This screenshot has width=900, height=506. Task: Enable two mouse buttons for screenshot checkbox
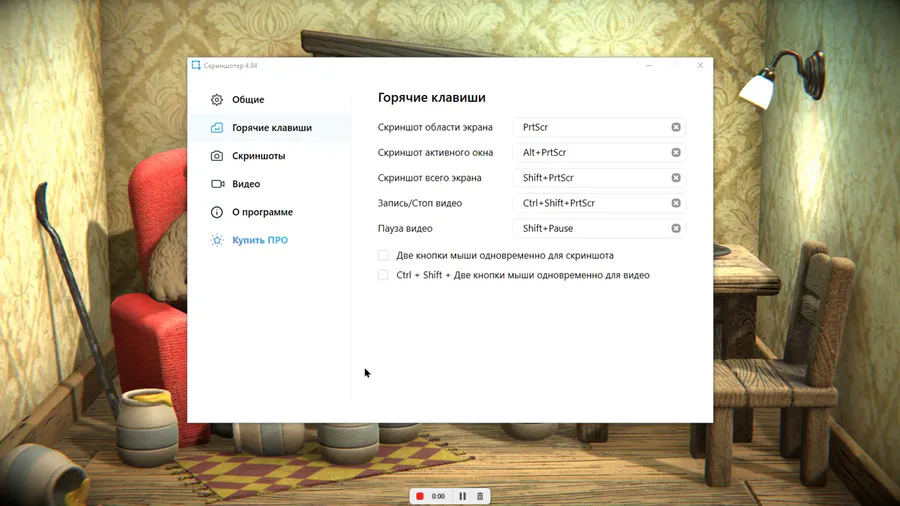pyautogui.click(x=383, y=255)
